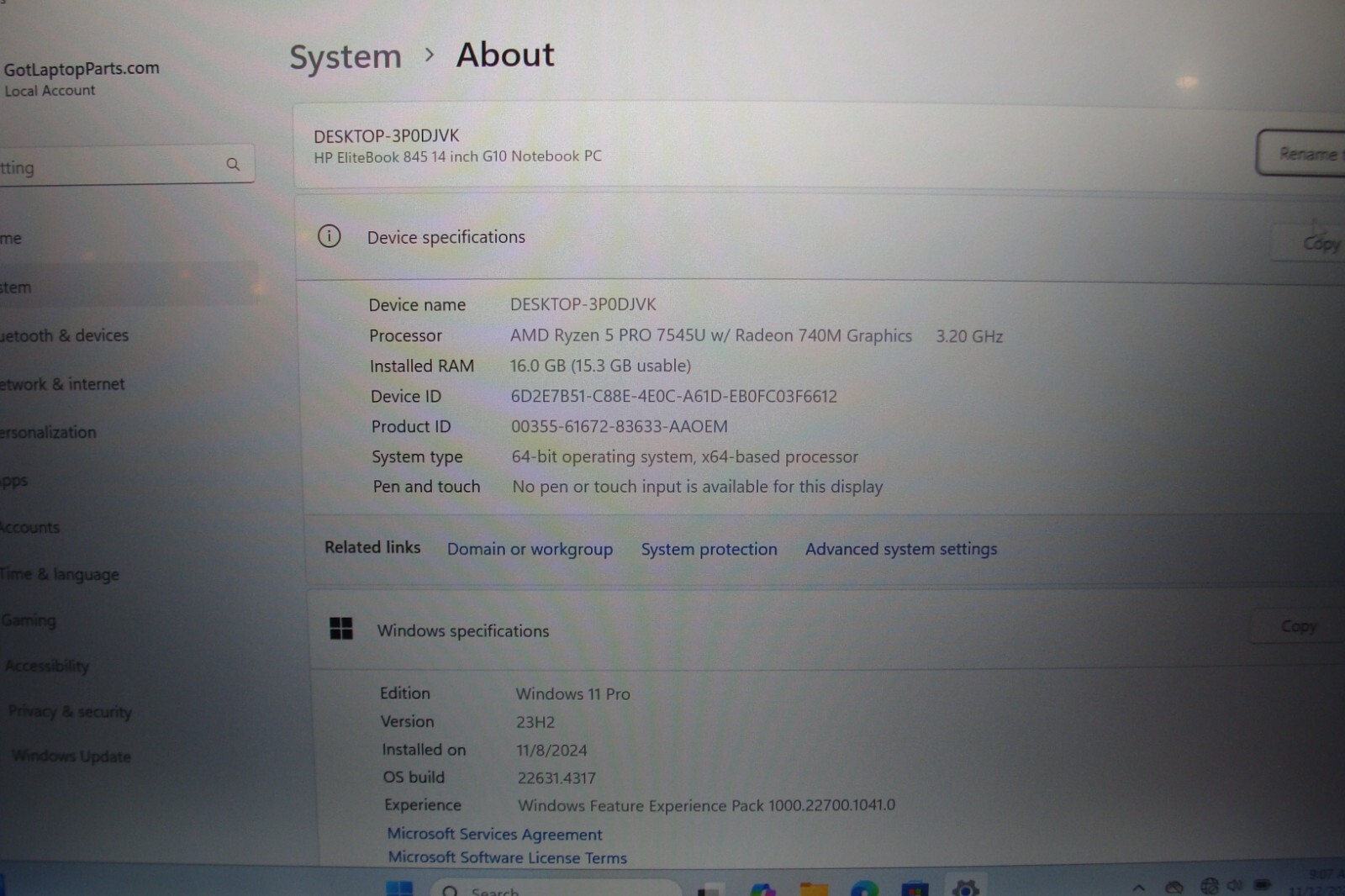
Task: Click the 3.20 GHz processor speed
Action: click(969, 336)
